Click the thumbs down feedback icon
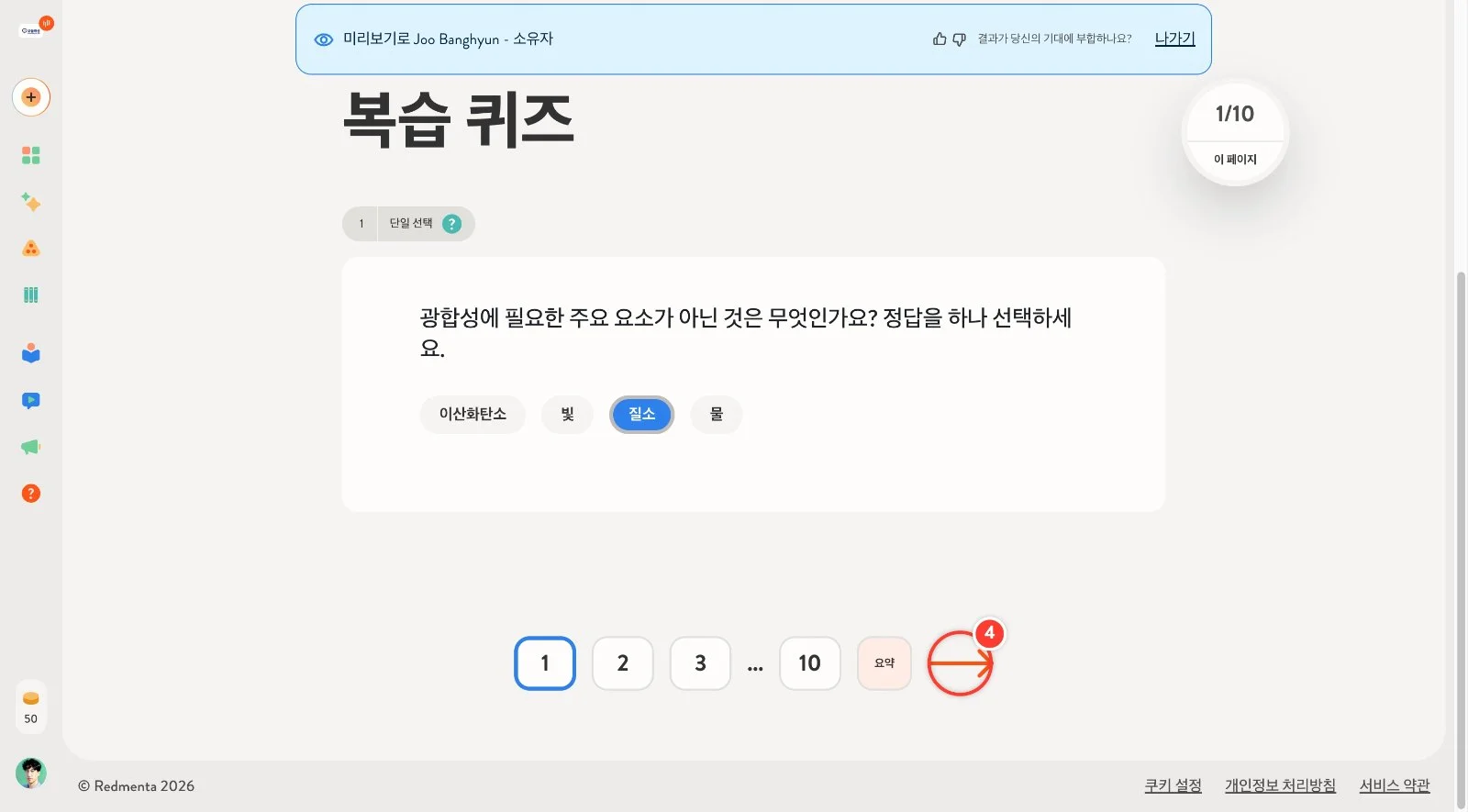Viewport: 1468px width, 812px height. [x=959, y=39]
